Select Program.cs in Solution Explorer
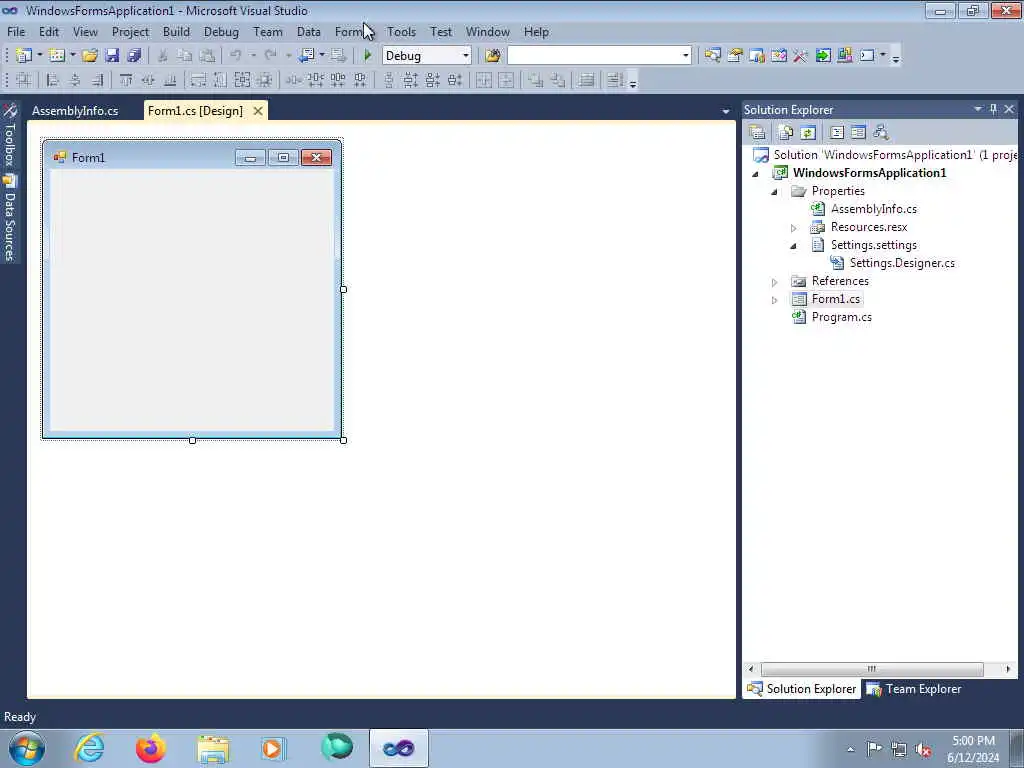This screenshot has width=1024, height=768. coord(841,317)
